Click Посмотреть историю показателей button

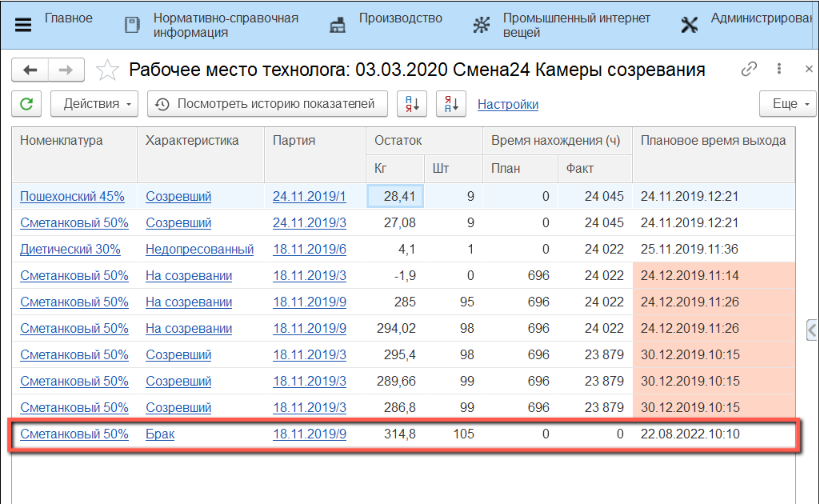tap(267, 104)
